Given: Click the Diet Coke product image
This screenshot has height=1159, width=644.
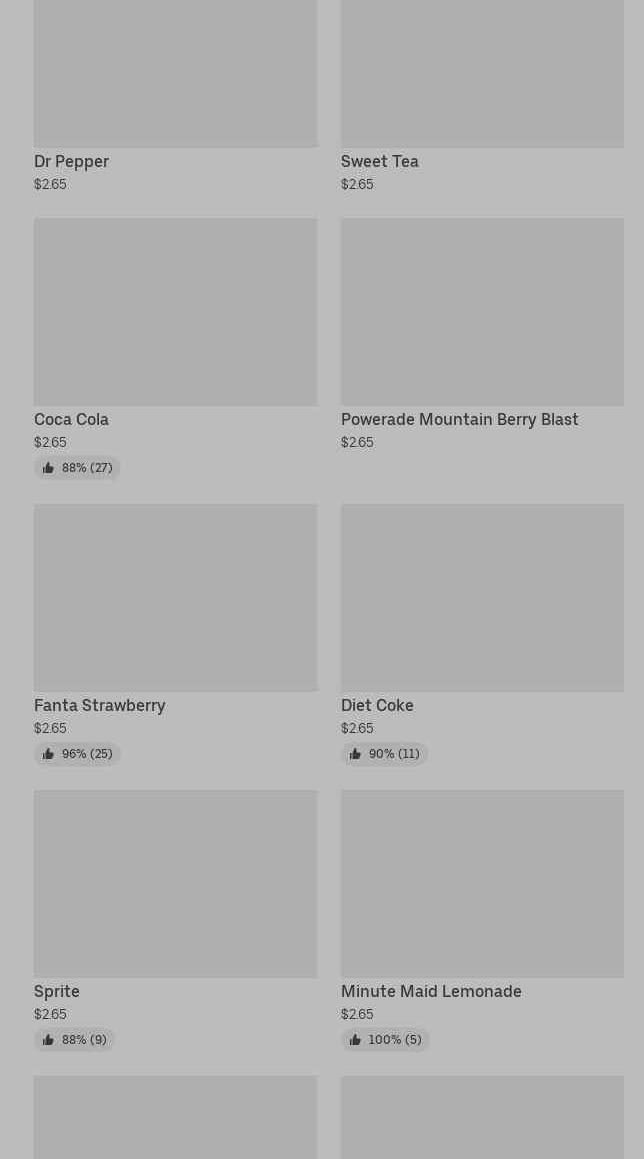Looking at the screenshot, I should tap(482, 598).
